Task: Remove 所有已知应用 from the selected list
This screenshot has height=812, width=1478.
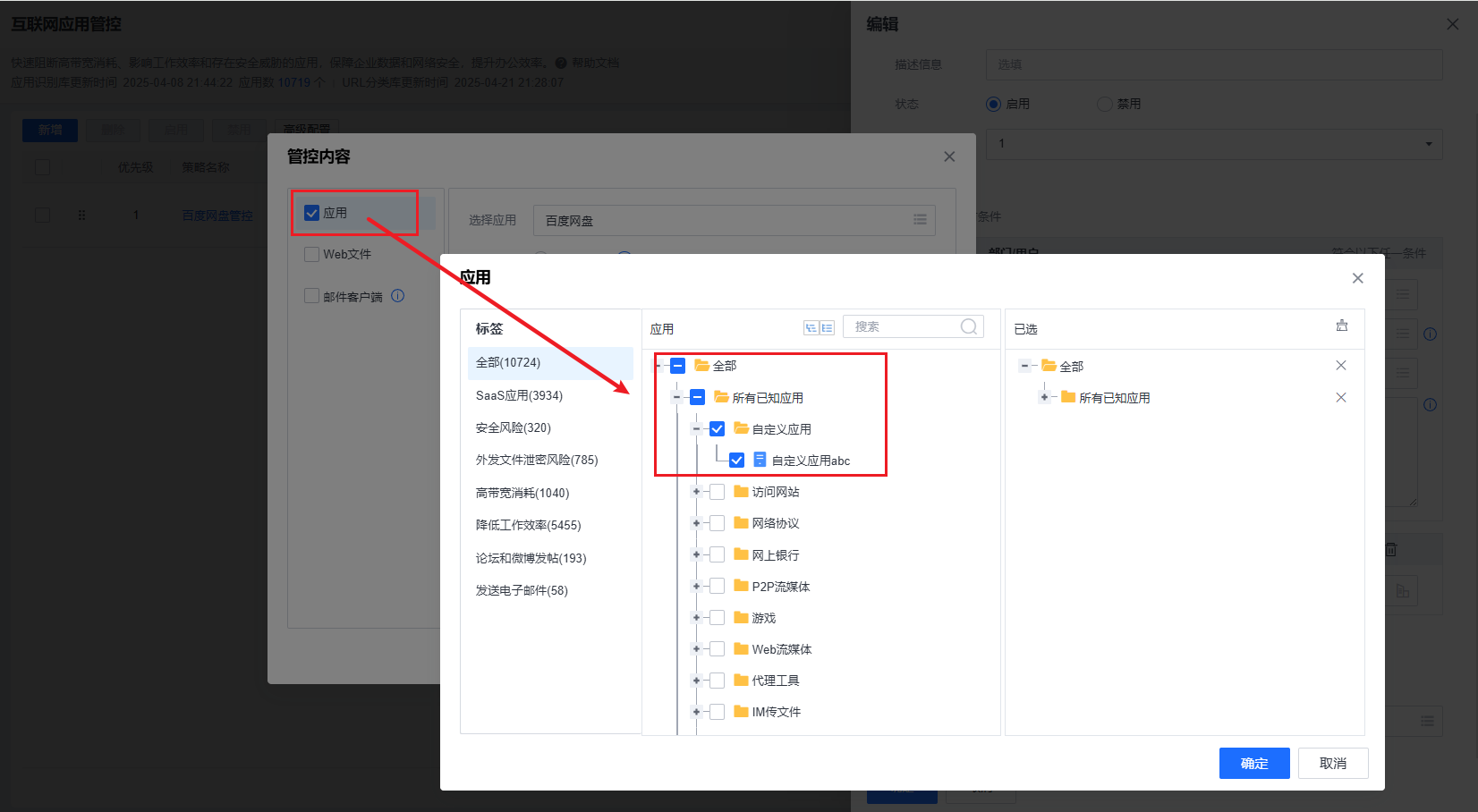Action: pyautogui.click(x=1340, y=398)
